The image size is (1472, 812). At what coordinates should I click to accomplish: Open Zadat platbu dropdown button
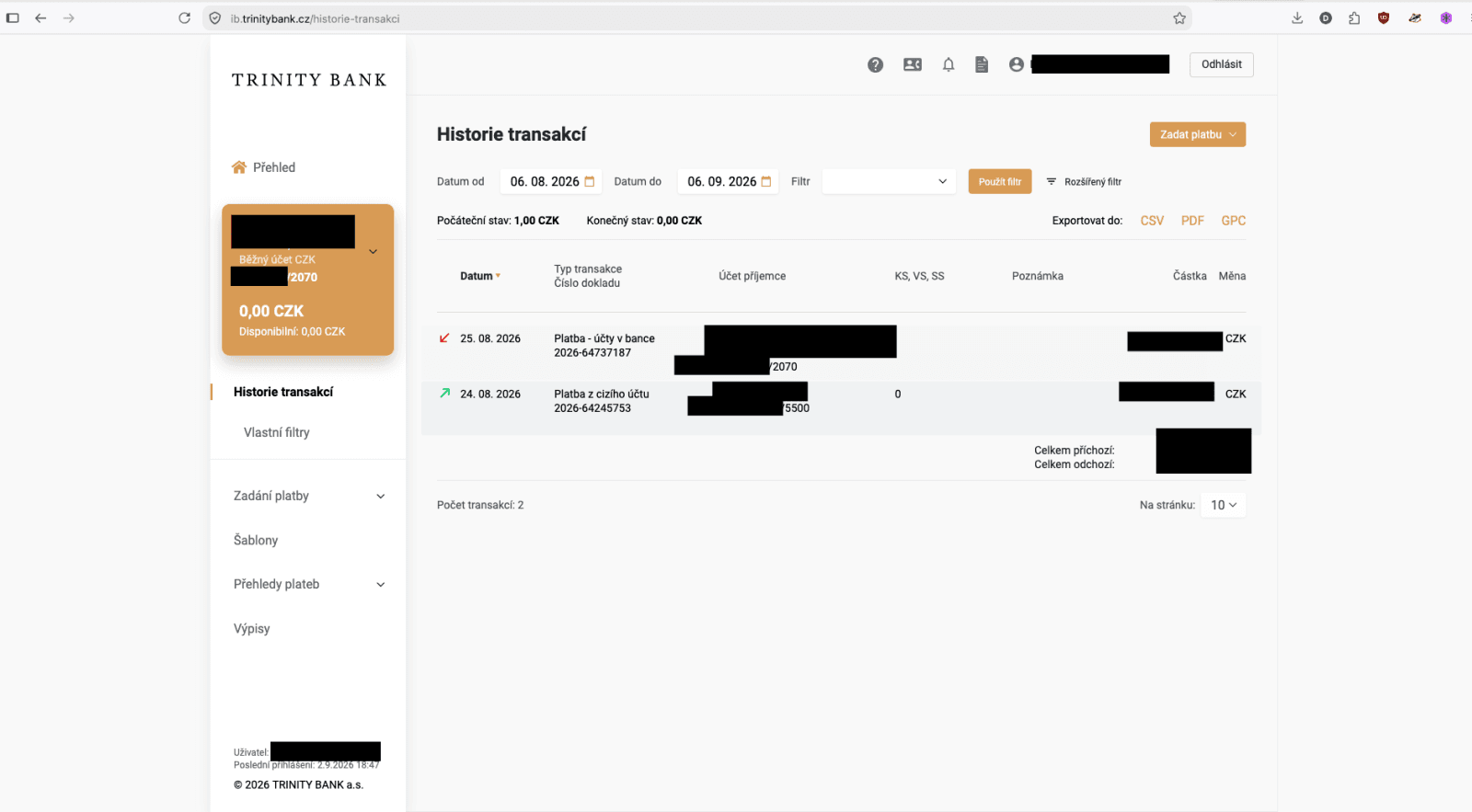click(x=1198, y=134)
